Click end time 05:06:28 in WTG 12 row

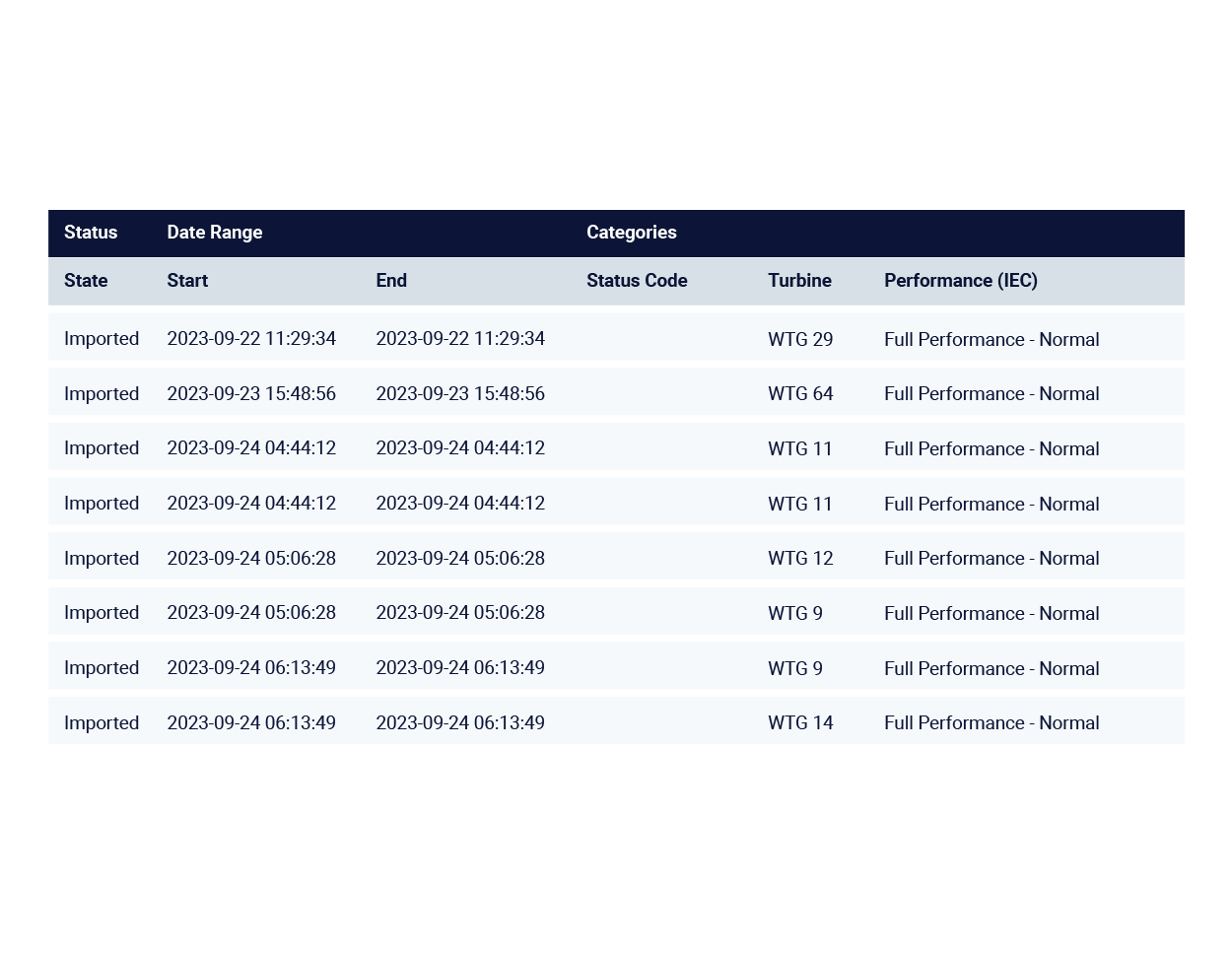[460, 559]
